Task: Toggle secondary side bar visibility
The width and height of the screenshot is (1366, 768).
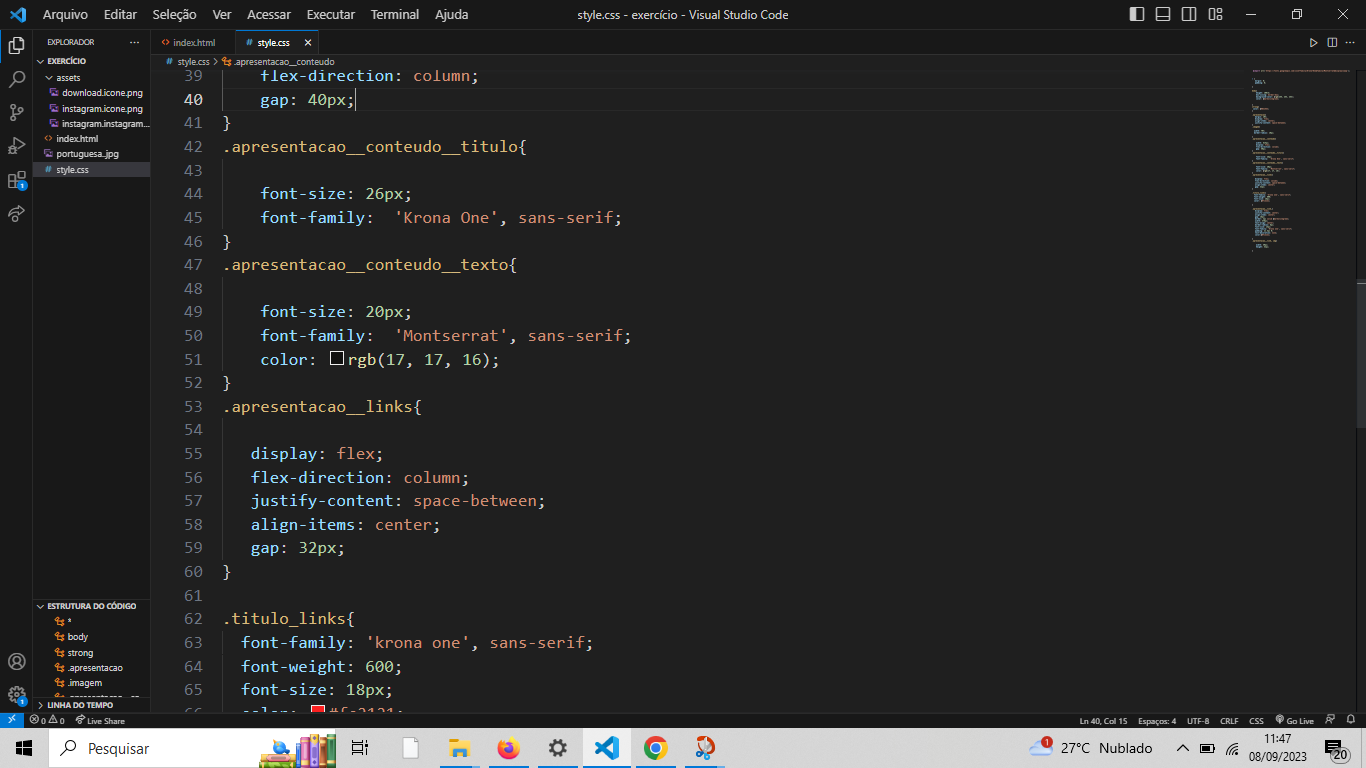Action: [x=1189, y=14]
